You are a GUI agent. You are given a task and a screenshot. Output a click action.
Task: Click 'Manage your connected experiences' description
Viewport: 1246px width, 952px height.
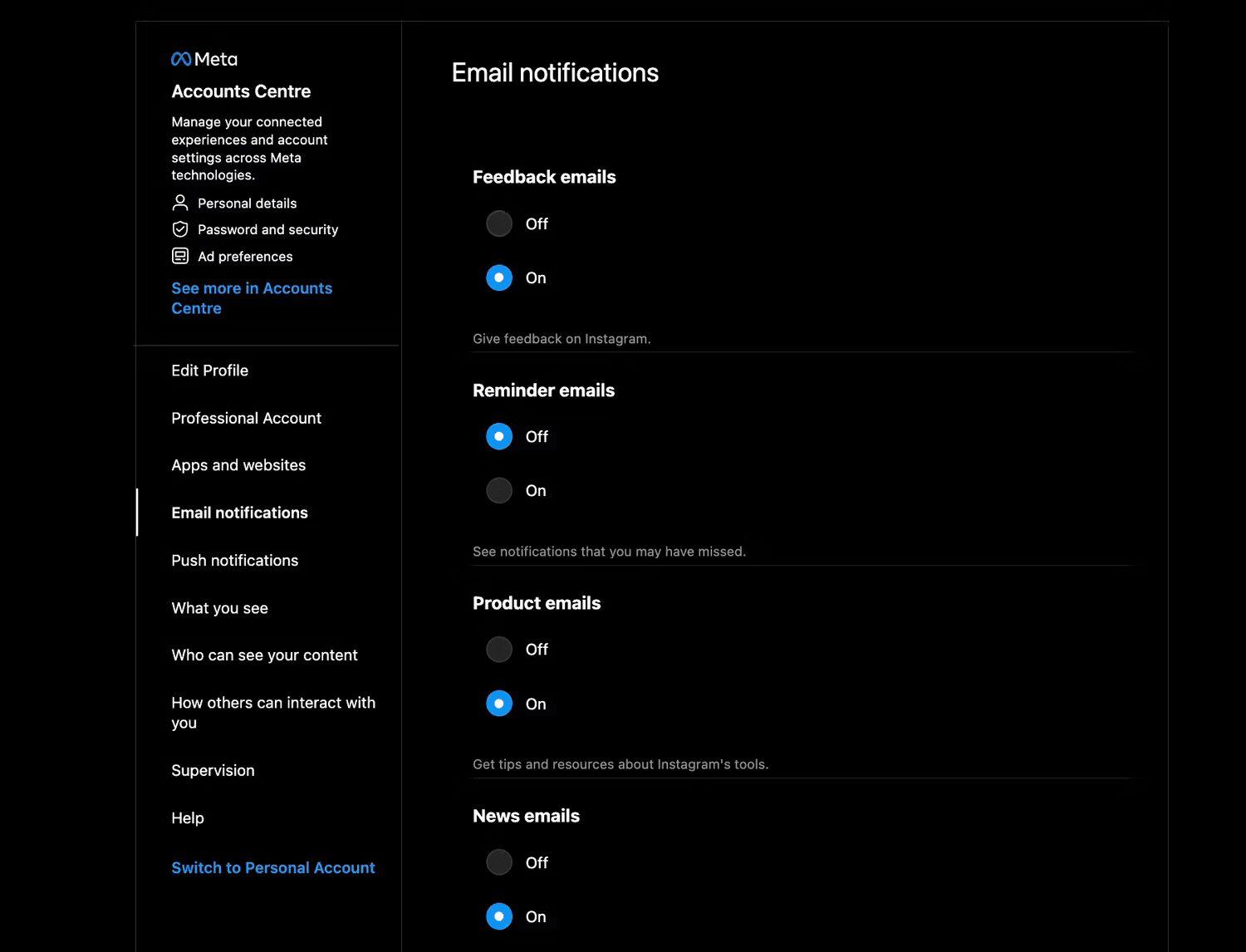click(x=249, y=148)
